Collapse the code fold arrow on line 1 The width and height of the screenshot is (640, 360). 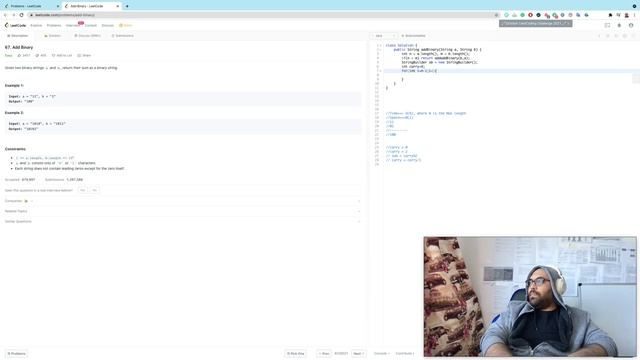pyautogui.click(x=380, y=45)
